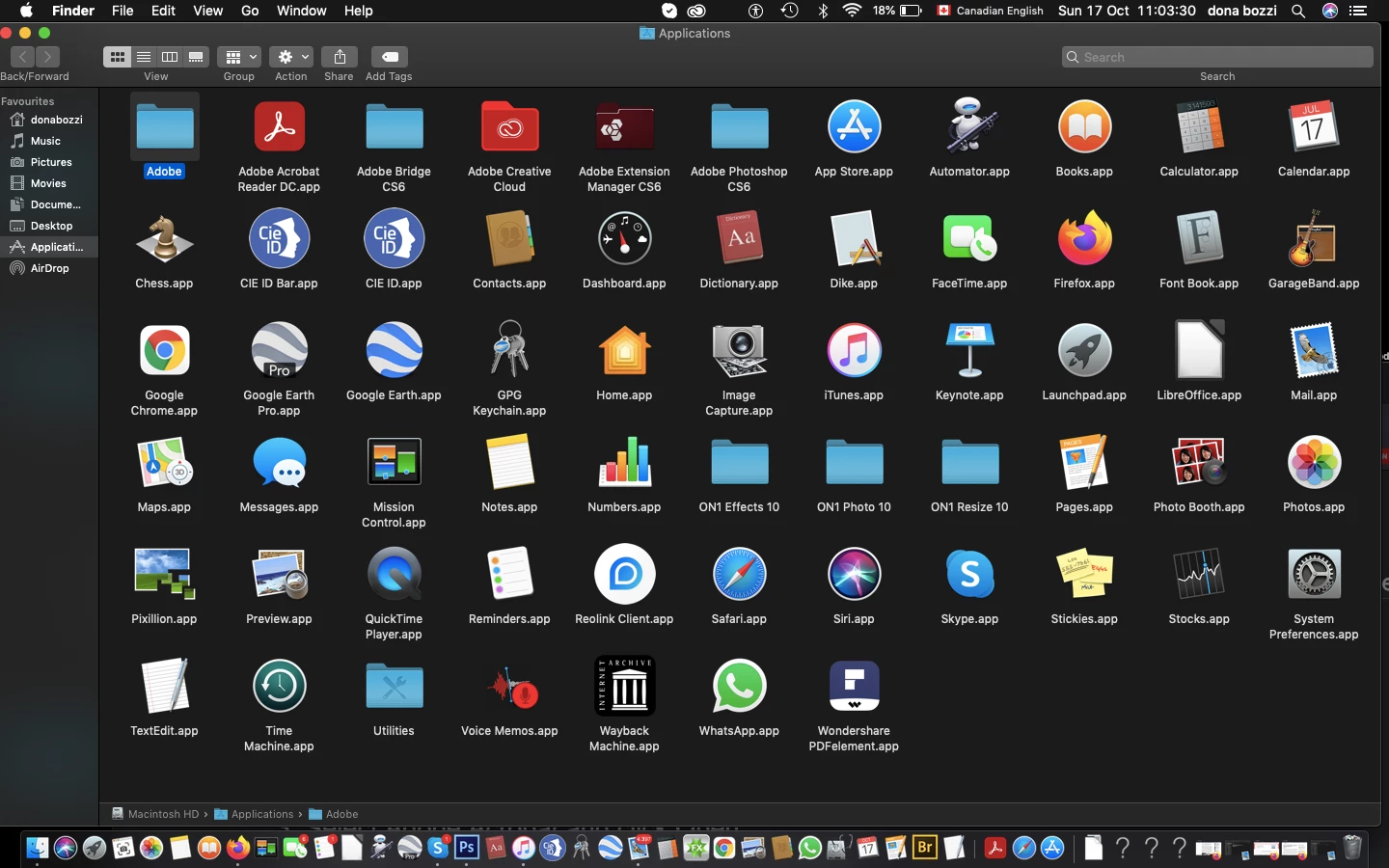
Task: Open the Window menu
Action: tap(301, 11)
